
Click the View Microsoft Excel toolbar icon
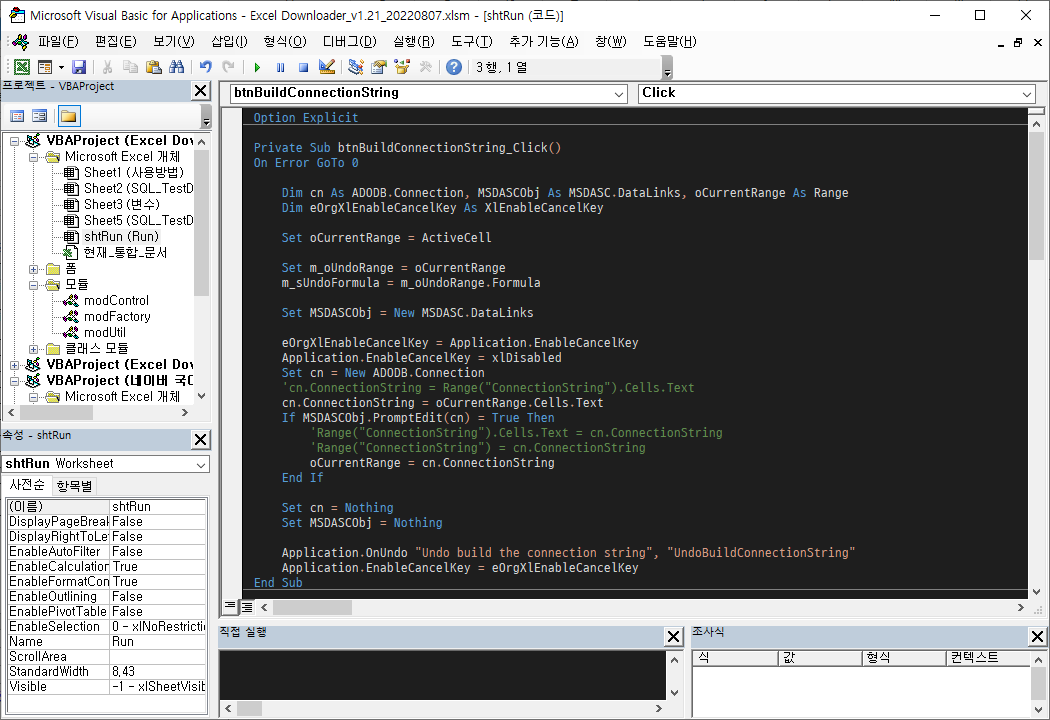22,67
